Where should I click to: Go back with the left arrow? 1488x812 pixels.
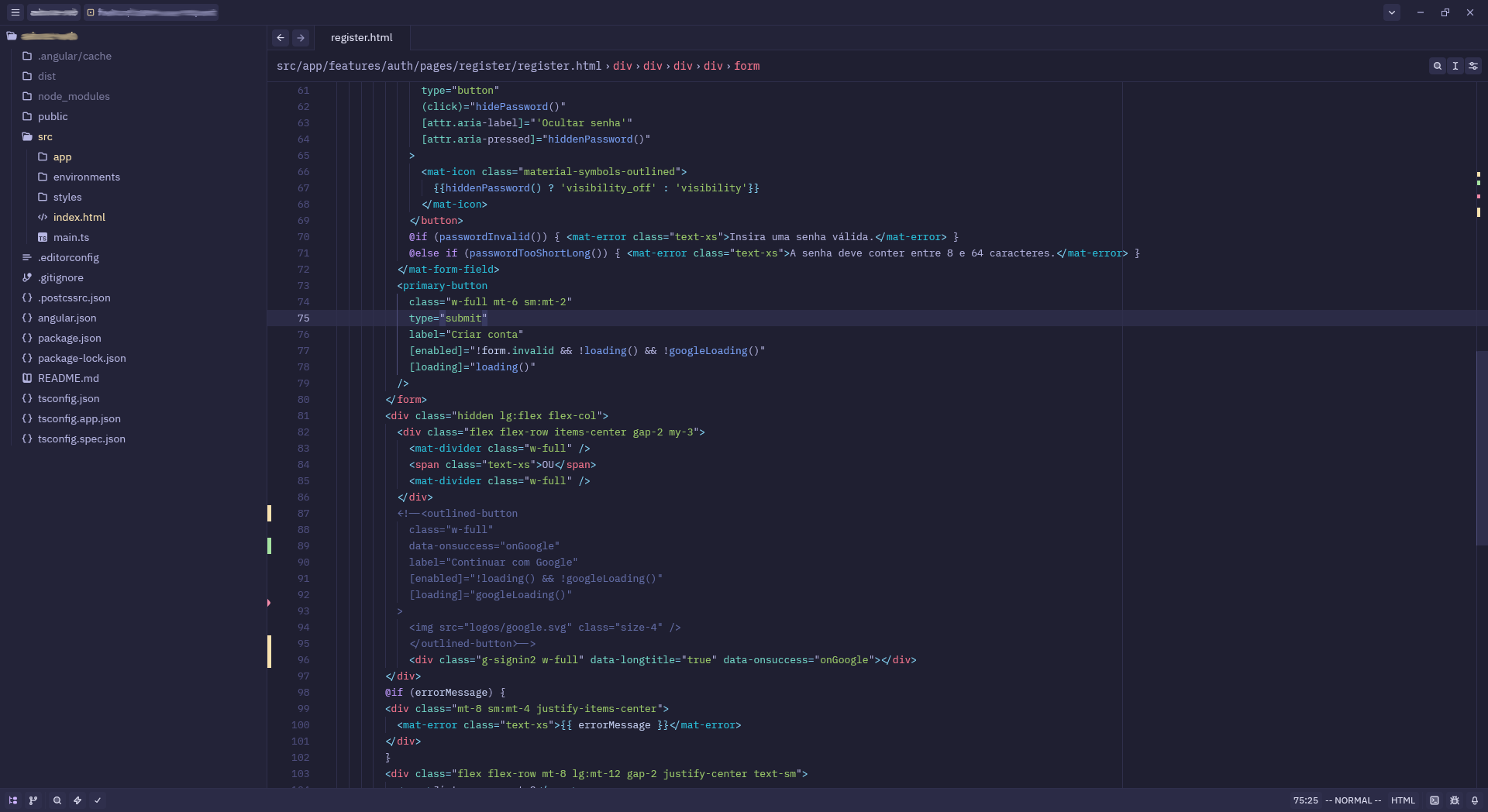tap(281, 37)
